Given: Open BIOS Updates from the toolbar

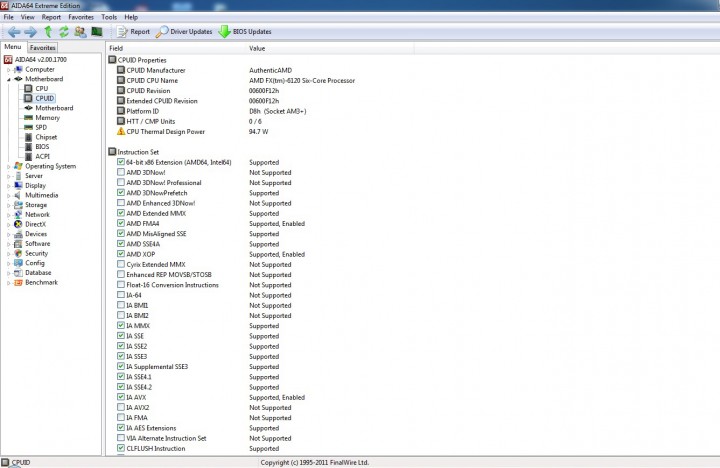Looking at the screenshot, I should point(245,32).
